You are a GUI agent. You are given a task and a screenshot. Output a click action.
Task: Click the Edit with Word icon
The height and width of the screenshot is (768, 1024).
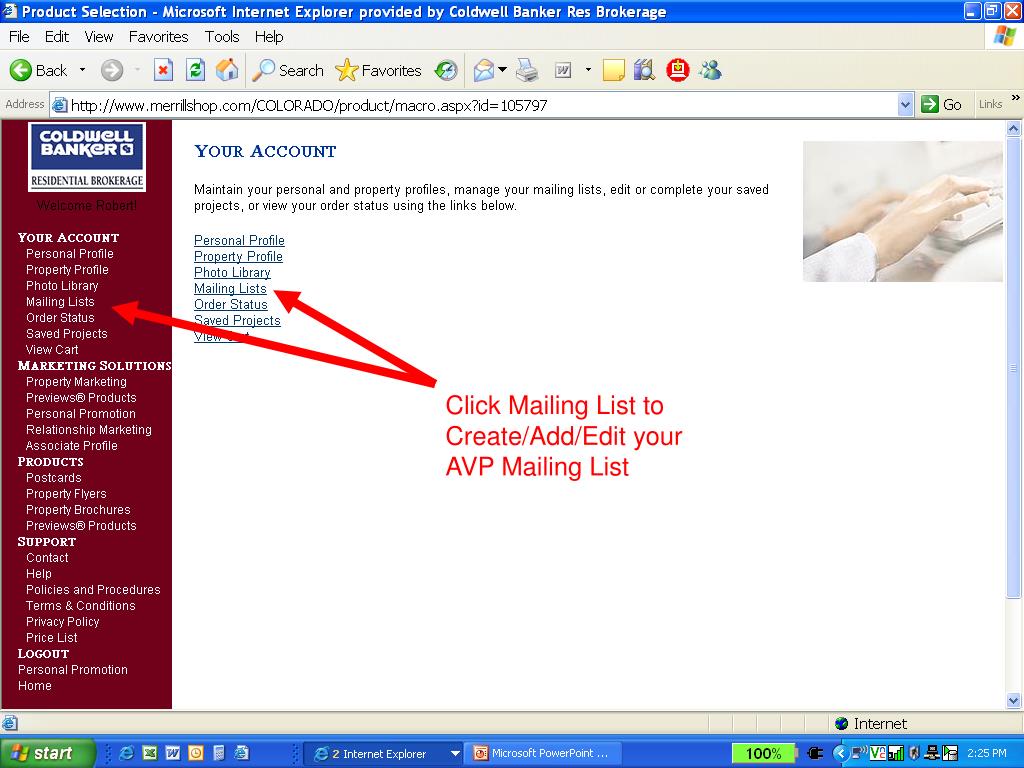point(562,70)
